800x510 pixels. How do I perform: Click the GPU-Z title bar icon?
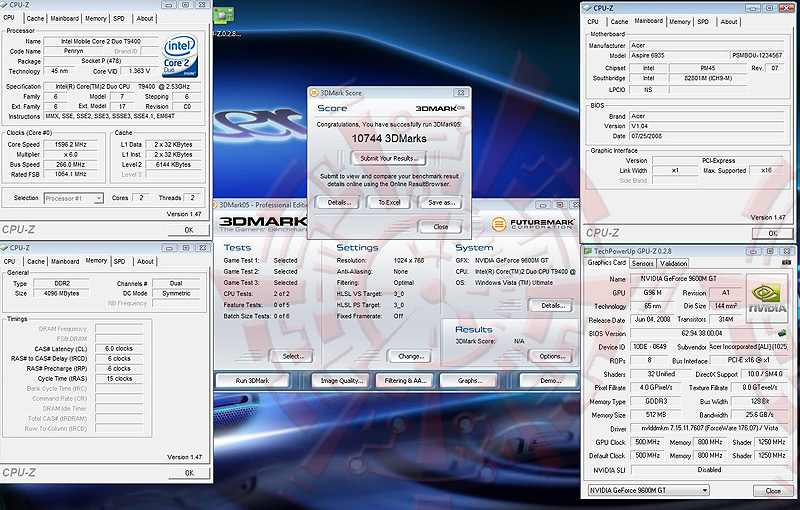(x=588, y=251)
